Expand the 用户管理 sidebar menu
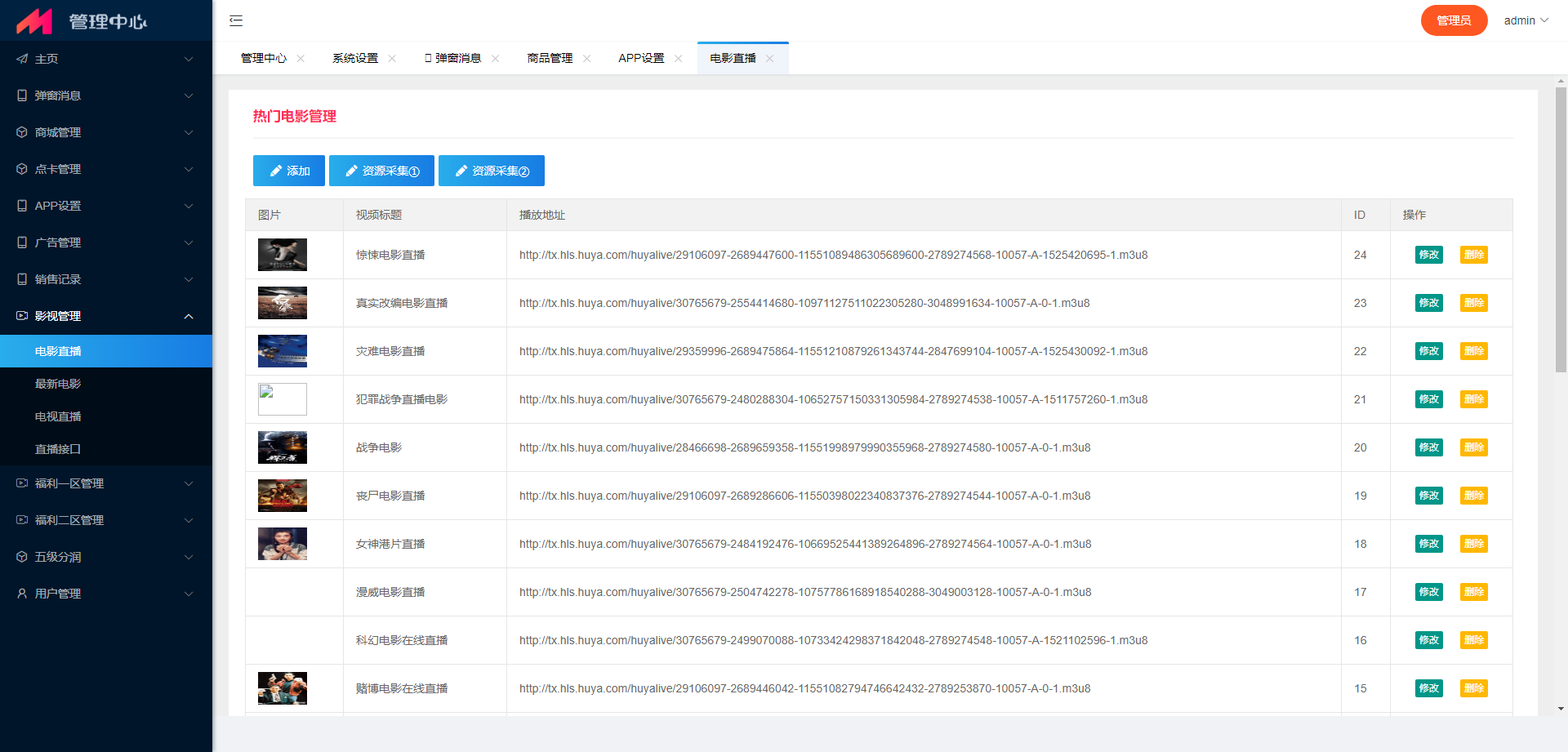Screen dimensions: 1568x752 pyautogui.click(x=106, y=594)
